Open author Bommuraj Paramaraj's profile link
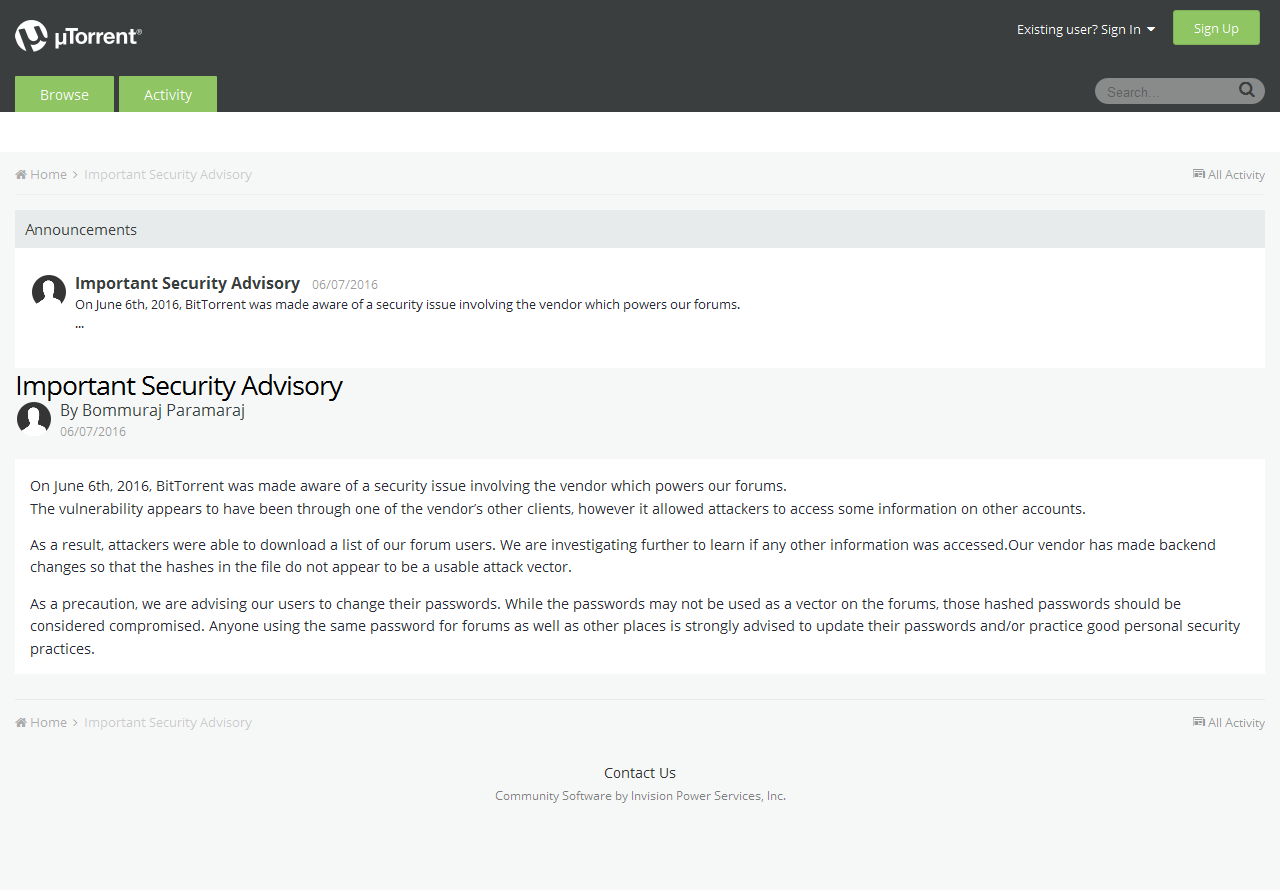Viewport: 1280px width, 890px height. point(163,410)
